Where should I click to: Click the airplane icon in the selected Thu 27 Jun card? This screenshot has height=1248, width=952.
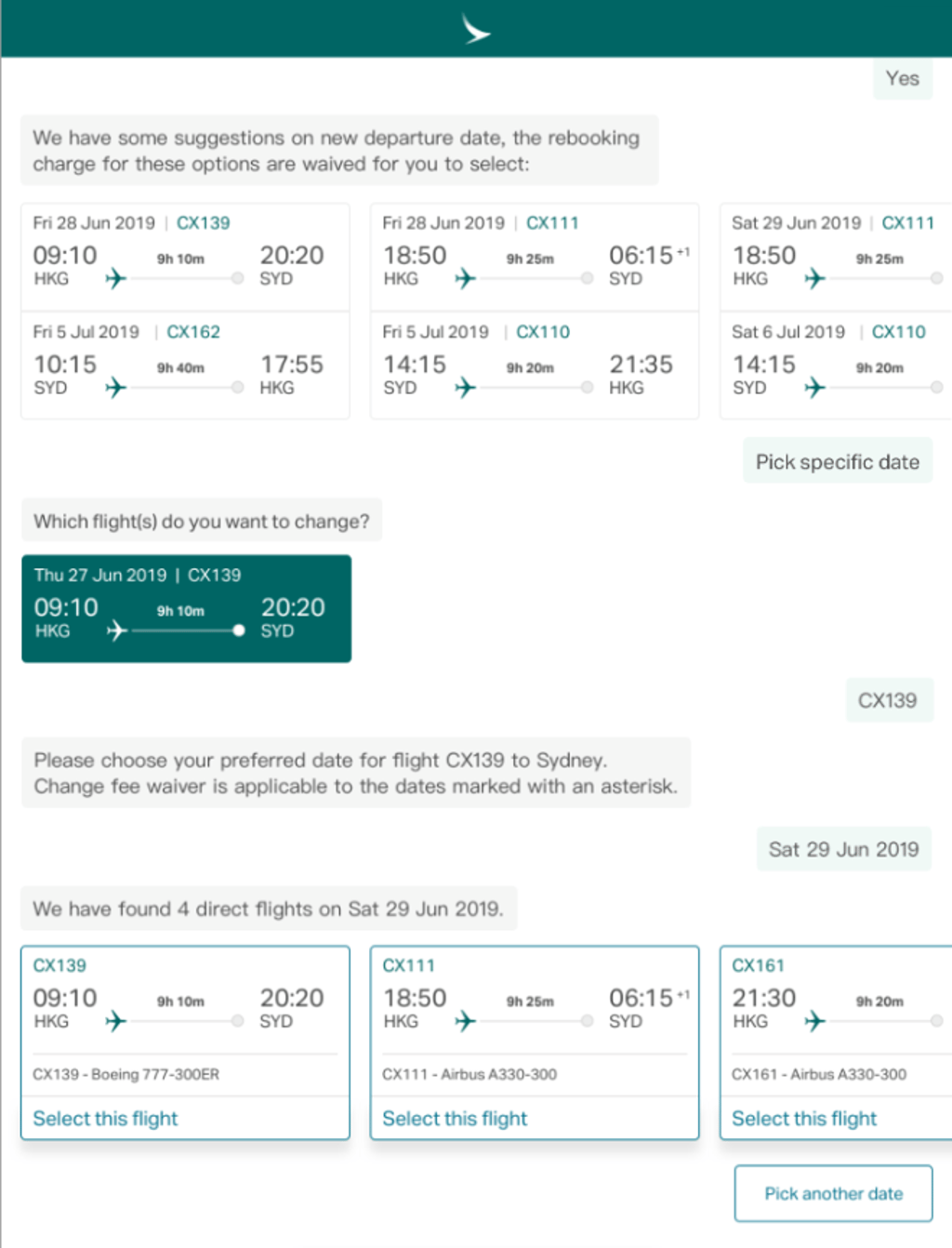tap(117, 631)
